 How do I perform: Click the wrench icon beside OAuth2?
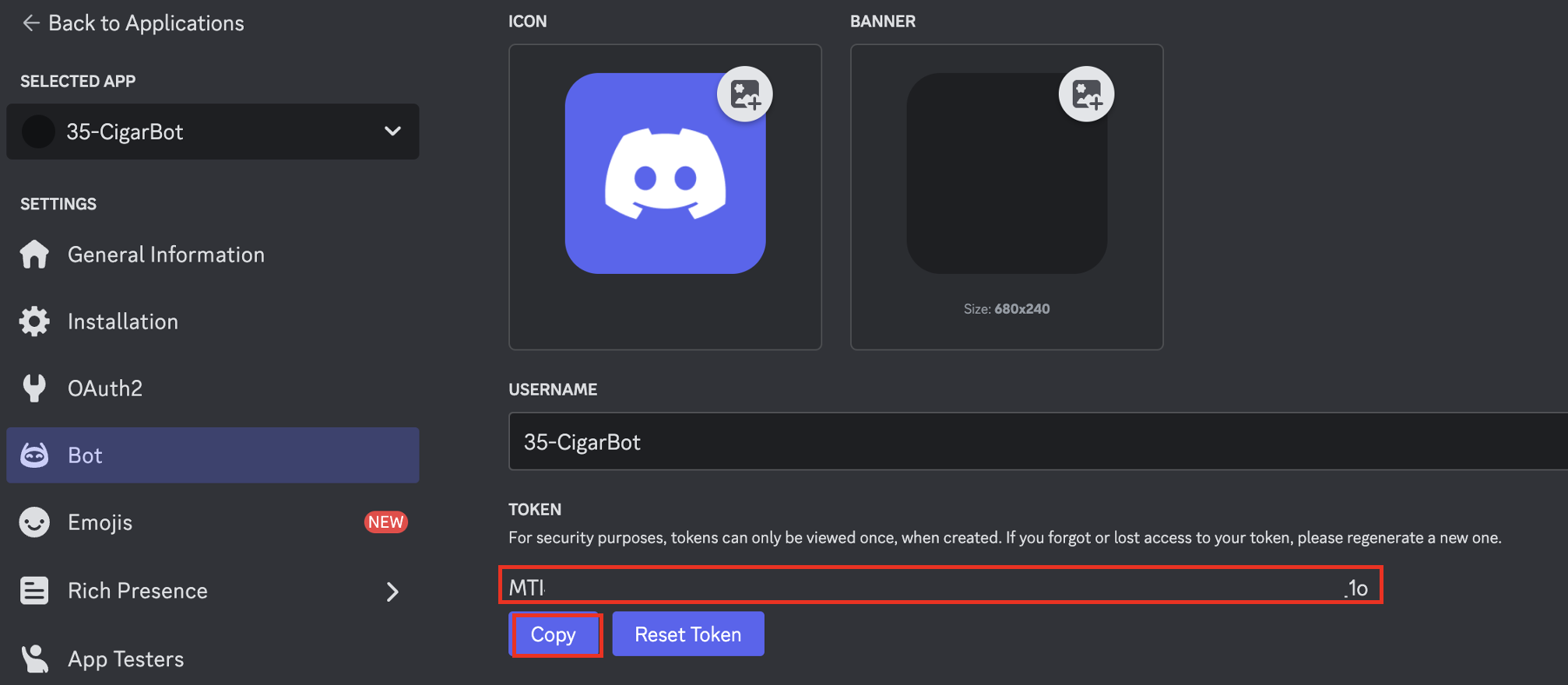(34, 388)
